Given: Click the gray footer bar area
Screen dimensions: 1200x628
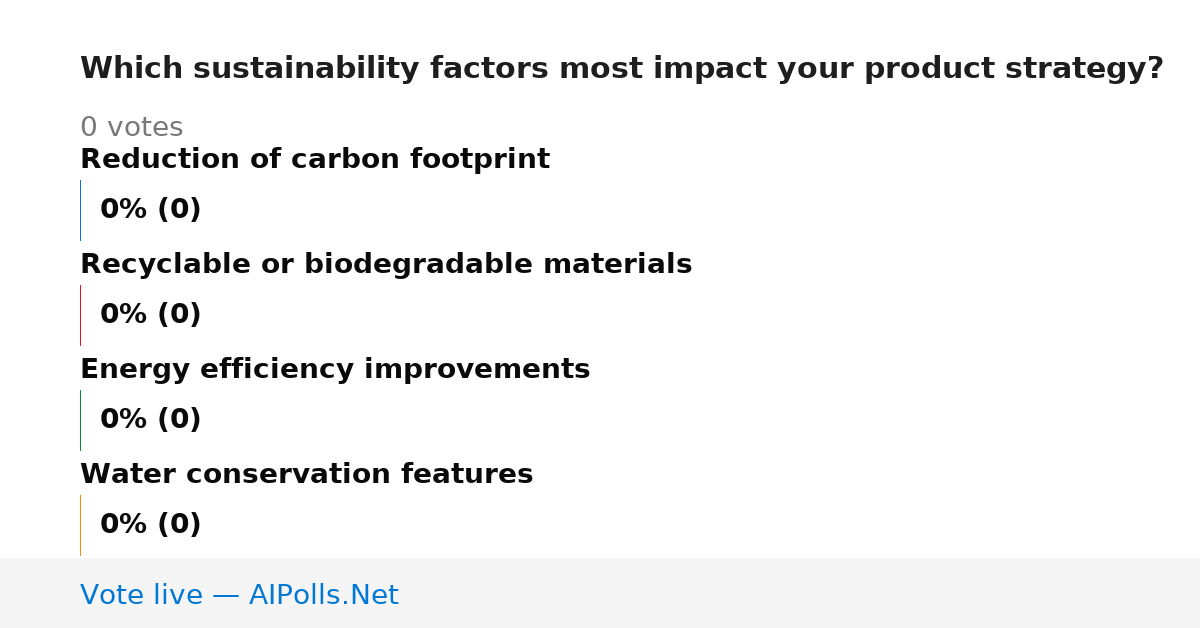Looking at the screenshot, I should click(x=600, y=593).
